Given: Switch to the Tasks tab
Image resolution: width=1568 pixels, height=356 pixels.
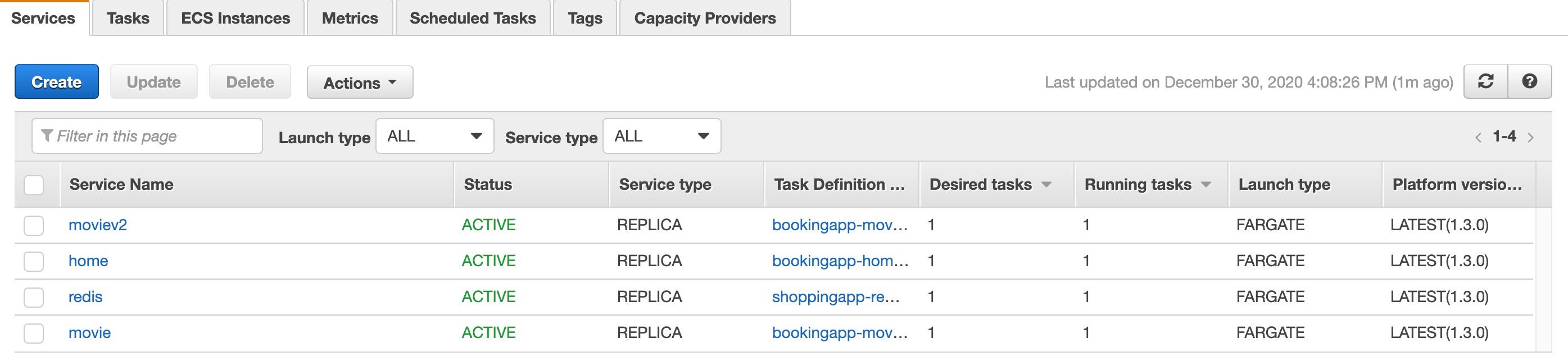Looking at the screenshot, I should point(128,19).
